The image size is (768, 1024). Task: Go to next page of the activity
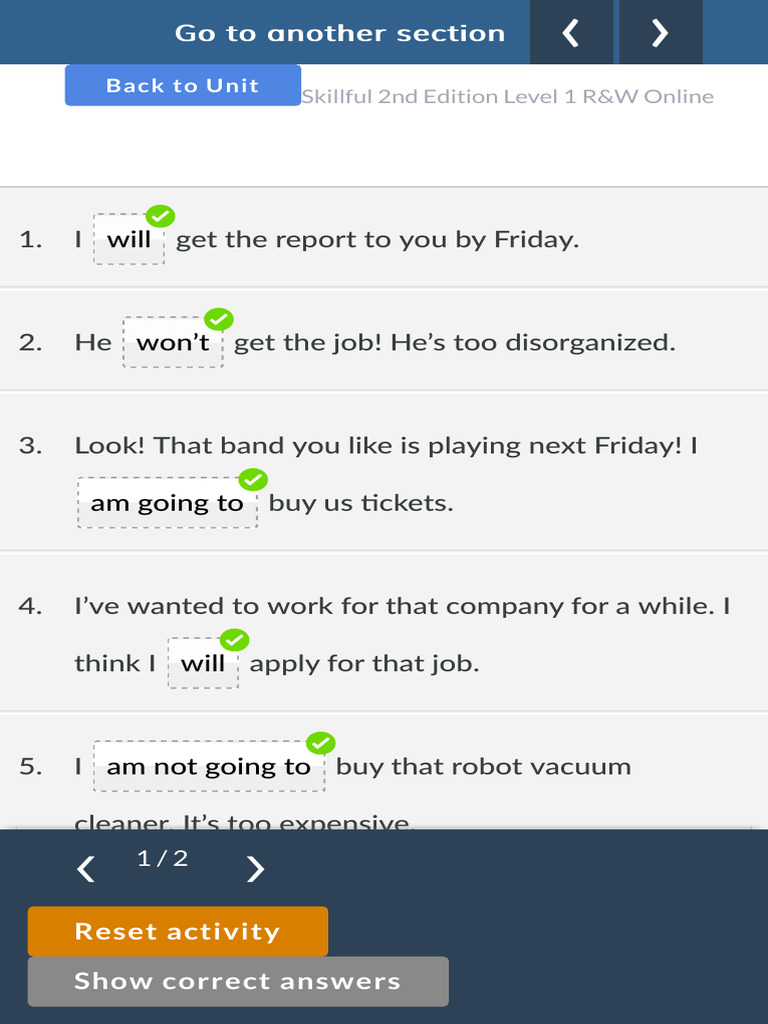click(x=255, y=869)
